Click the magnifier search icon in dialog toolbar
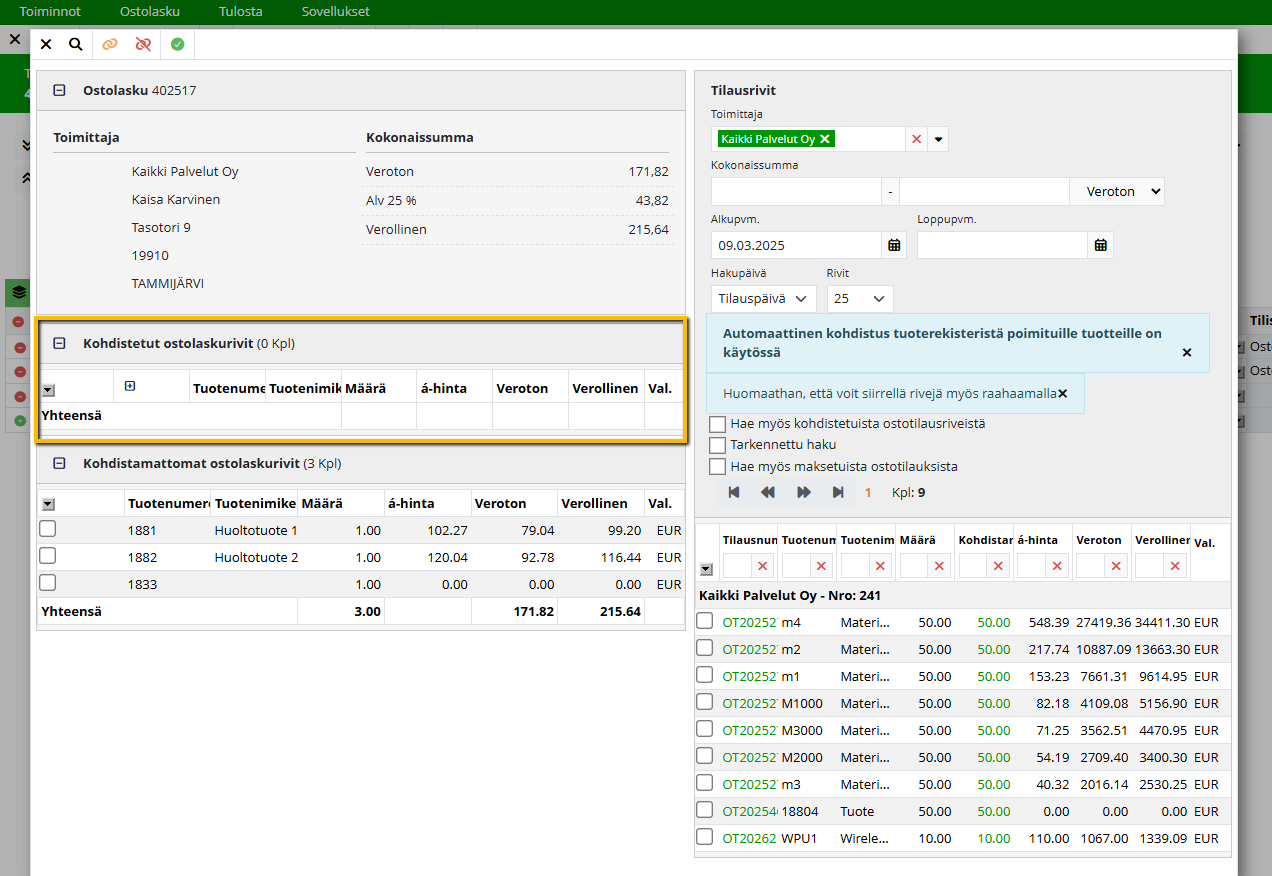The width and height of the screenshot is (1272, 876). pos(76,44)
